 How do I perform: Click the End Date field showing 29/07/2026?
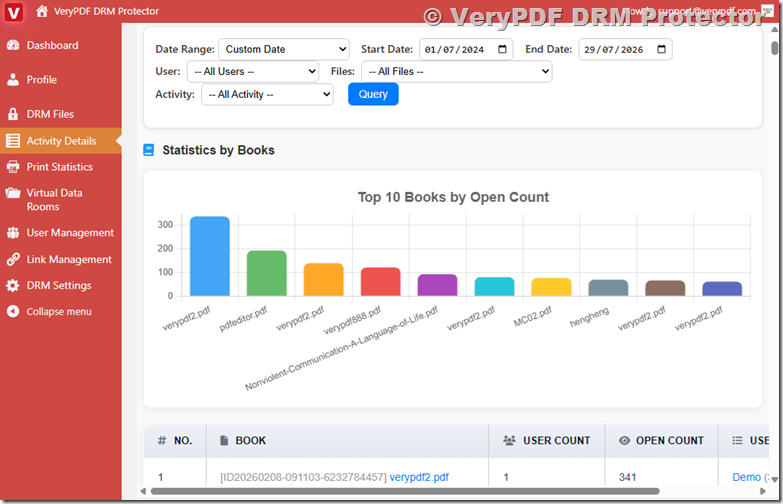[625, 49]
